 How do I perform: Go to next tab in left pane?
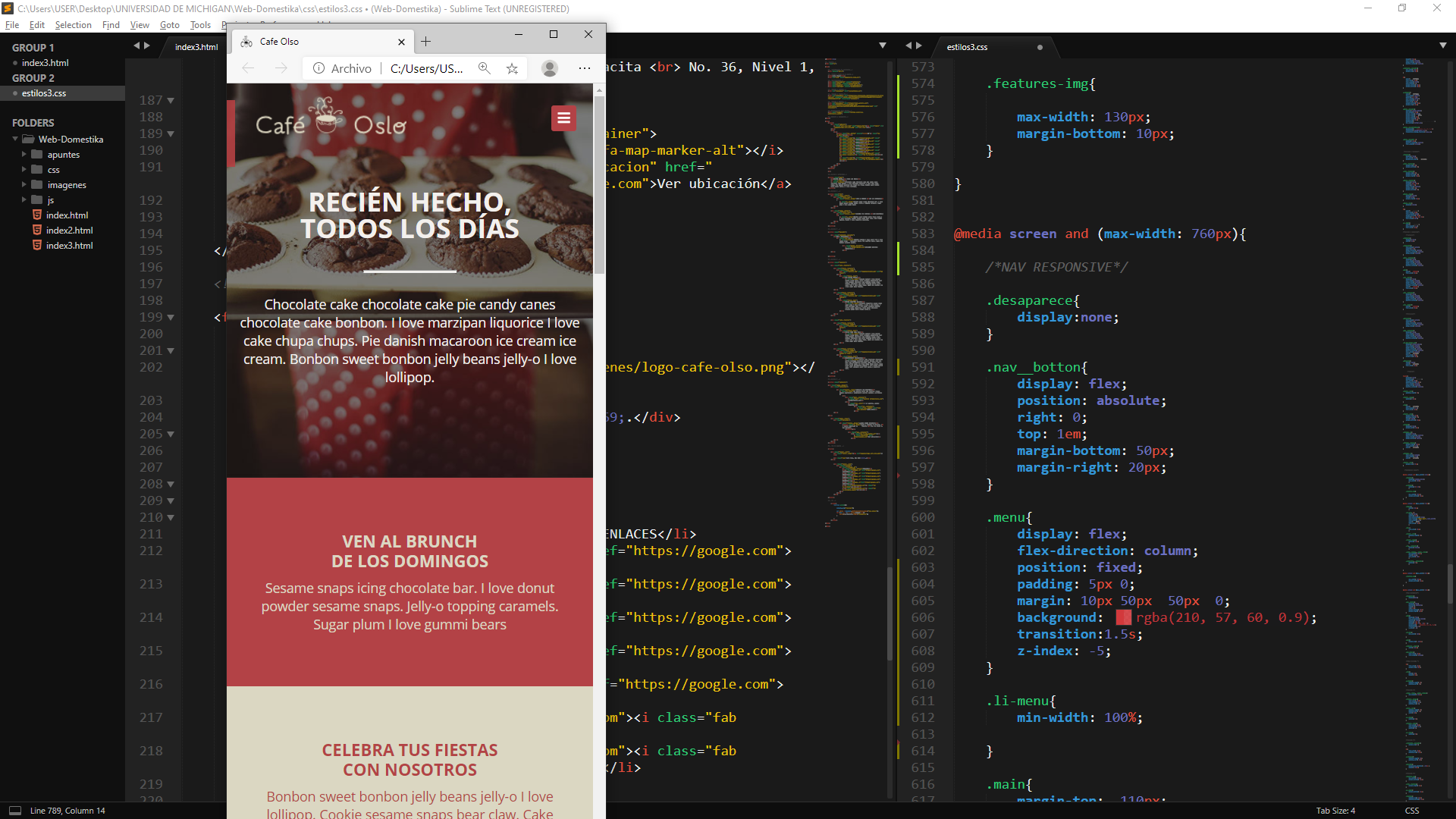pos(147,46)
